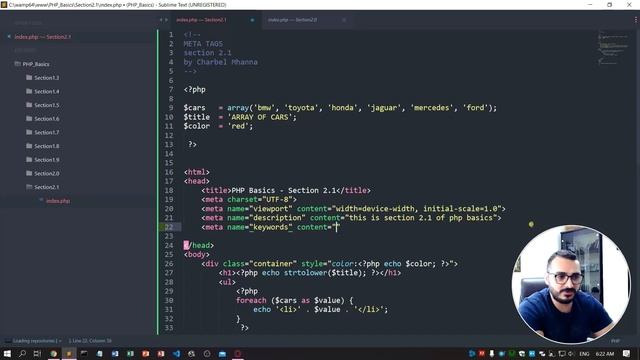Expand the Section2.0 folder
Viewport: 640px width, 360px height.
pyautogui.click(x=42, y=173)
